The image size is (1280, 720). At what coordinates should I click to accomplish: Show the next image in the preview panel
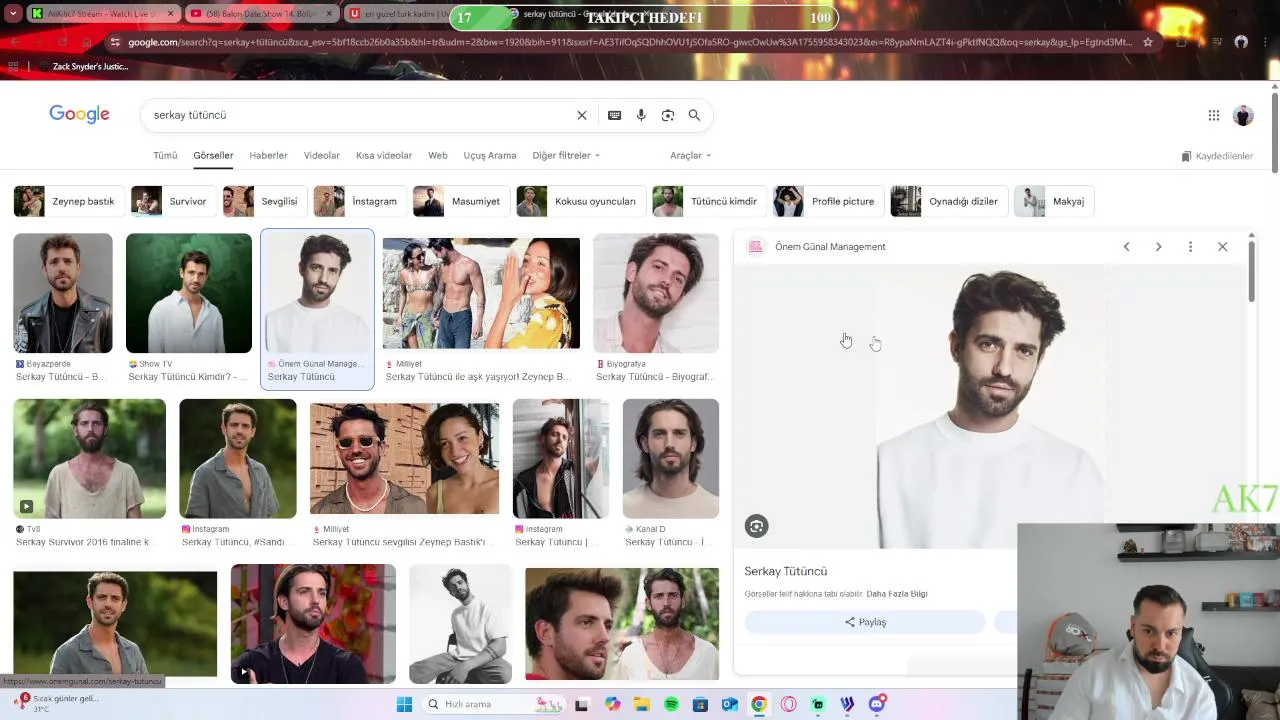point(1158,247)
